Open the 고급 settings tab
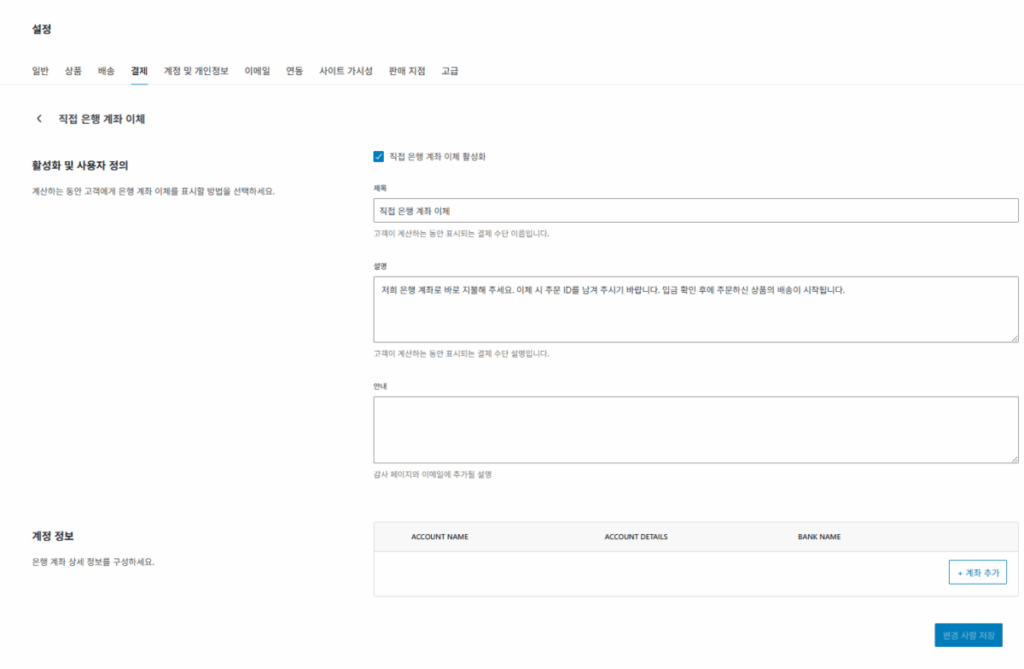 click(448, 71)
